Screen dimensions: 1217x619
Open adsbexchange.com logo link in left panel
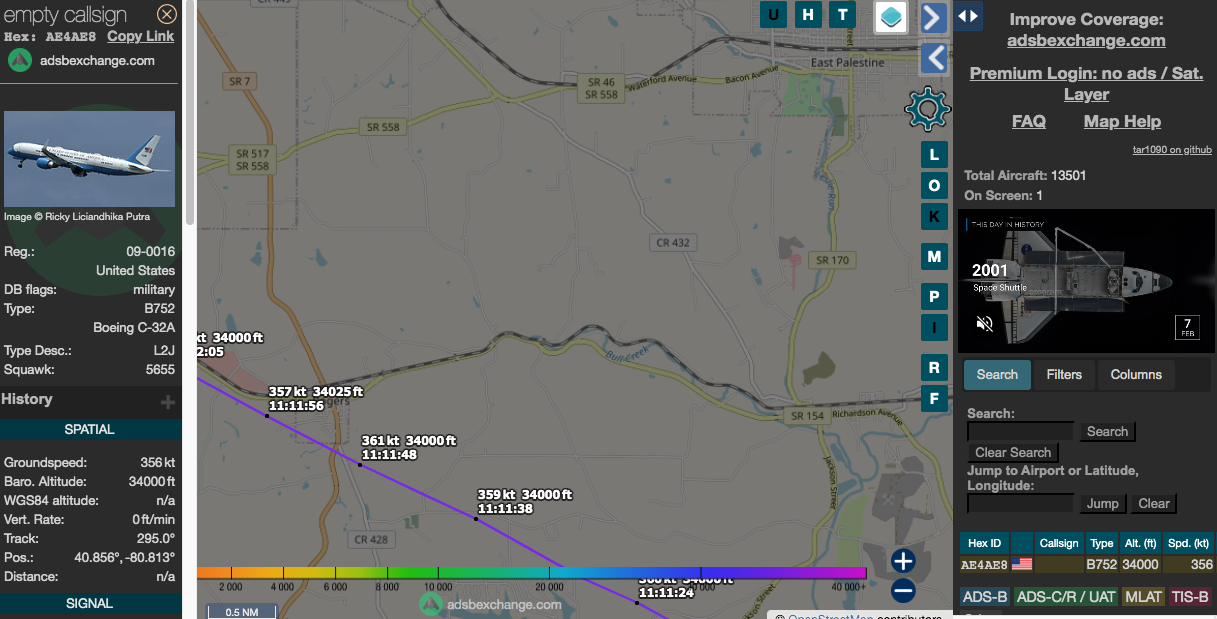(x=82, y=60)
